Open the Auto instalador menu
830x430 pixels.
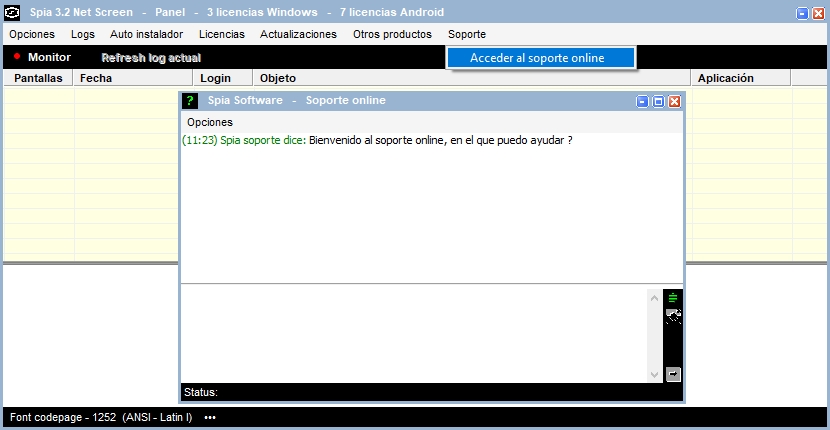click(147, 34)
